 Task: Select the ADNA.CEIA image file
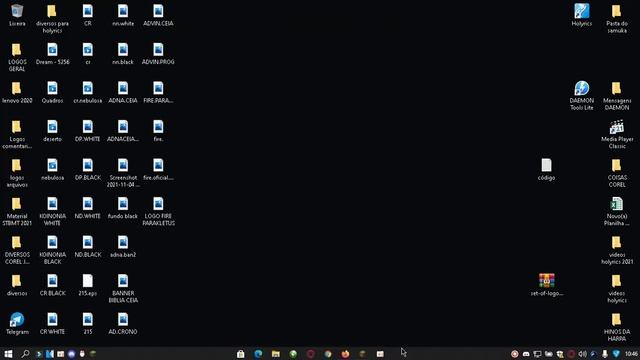click(123, 92)
